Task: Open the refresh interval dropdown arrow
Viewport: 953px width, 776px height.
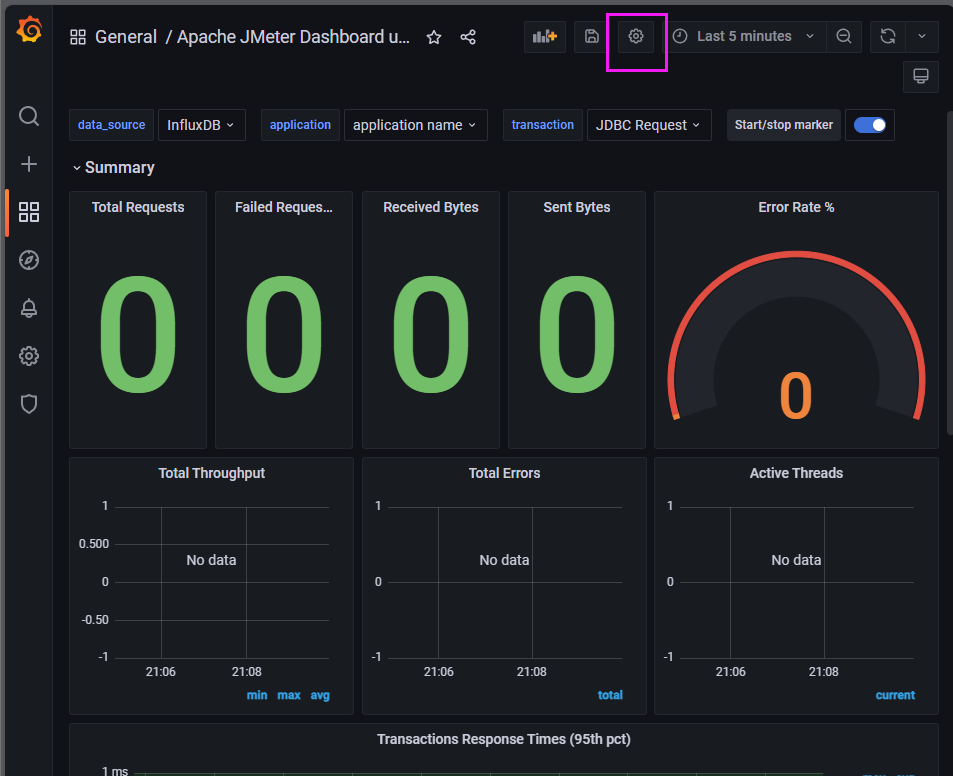Action: (x=922, y=36)
